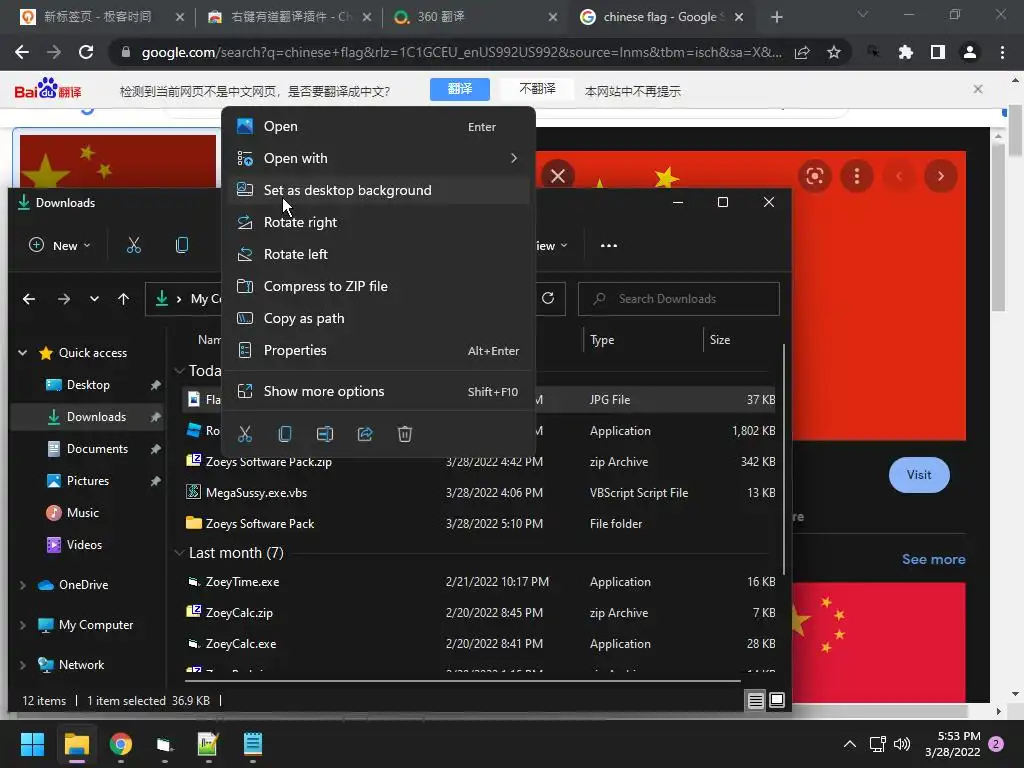Viewport: 1024px width, 768px height.
Task: Collapse the Last month (7) group
Action: tap(179, 553)
